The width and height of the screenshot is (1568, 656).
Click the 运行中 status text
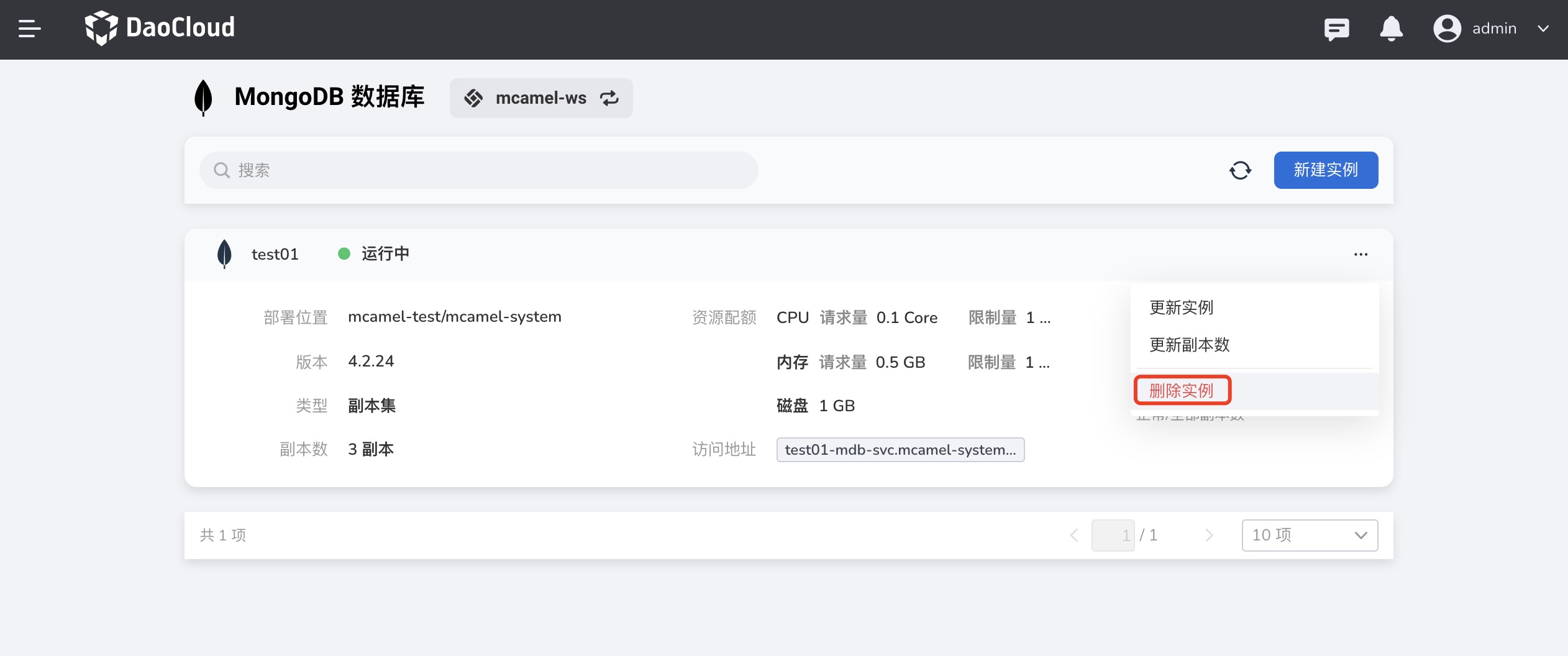385,254
